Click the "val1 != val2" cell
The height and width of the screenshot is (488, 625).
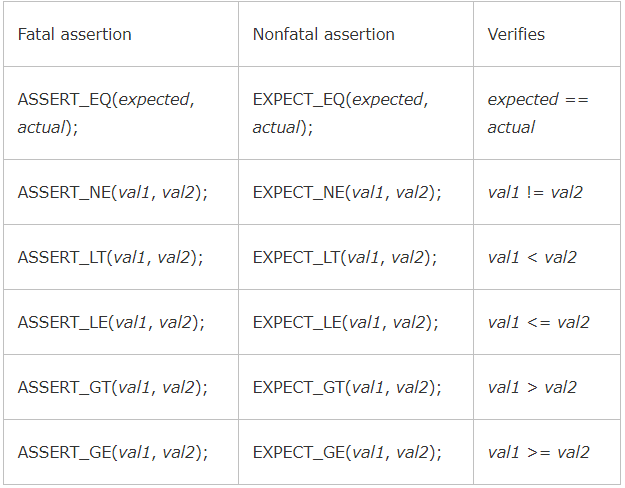pyautogui.click(x=535, y=192)
